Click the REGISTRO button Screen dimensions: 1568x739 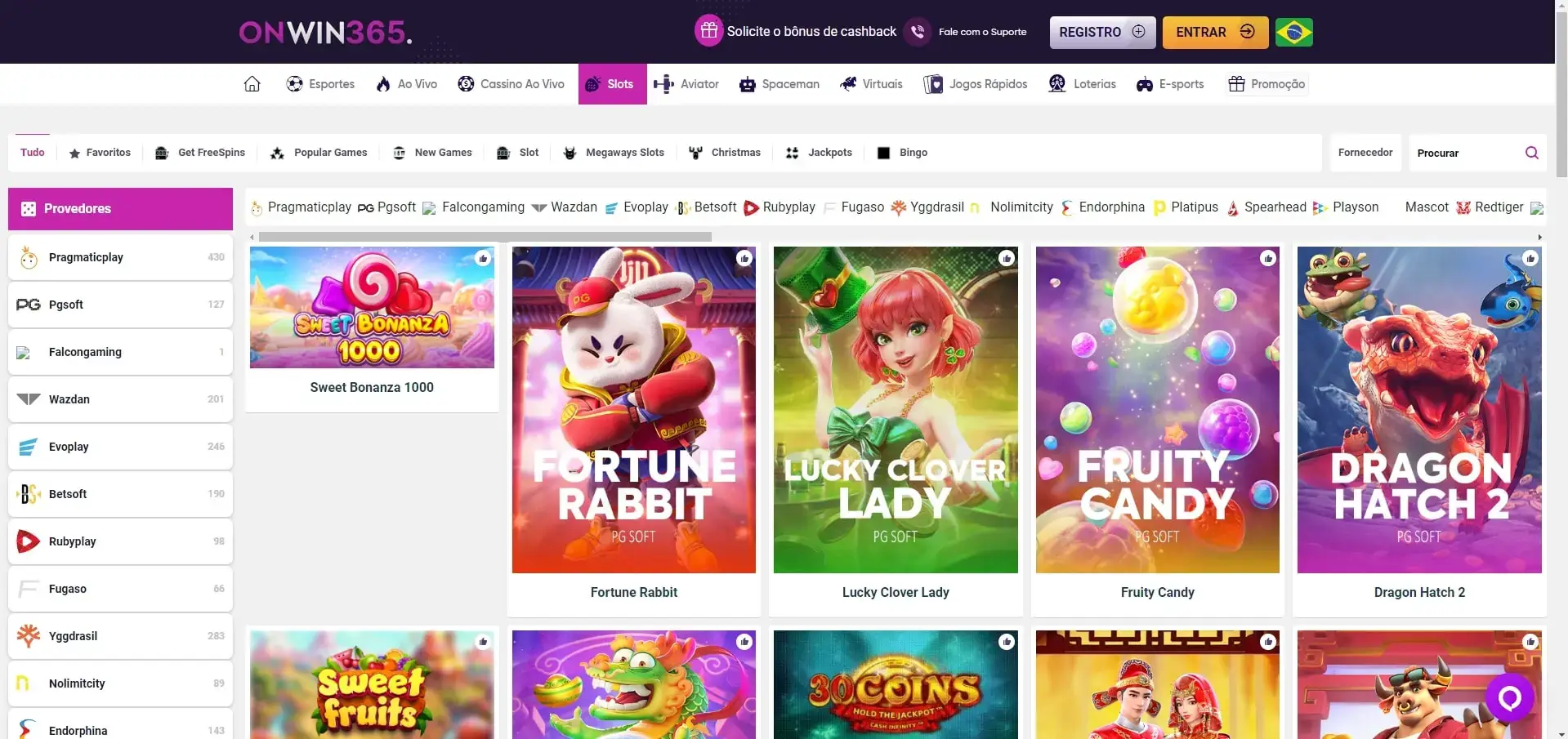pos(1101,33)
